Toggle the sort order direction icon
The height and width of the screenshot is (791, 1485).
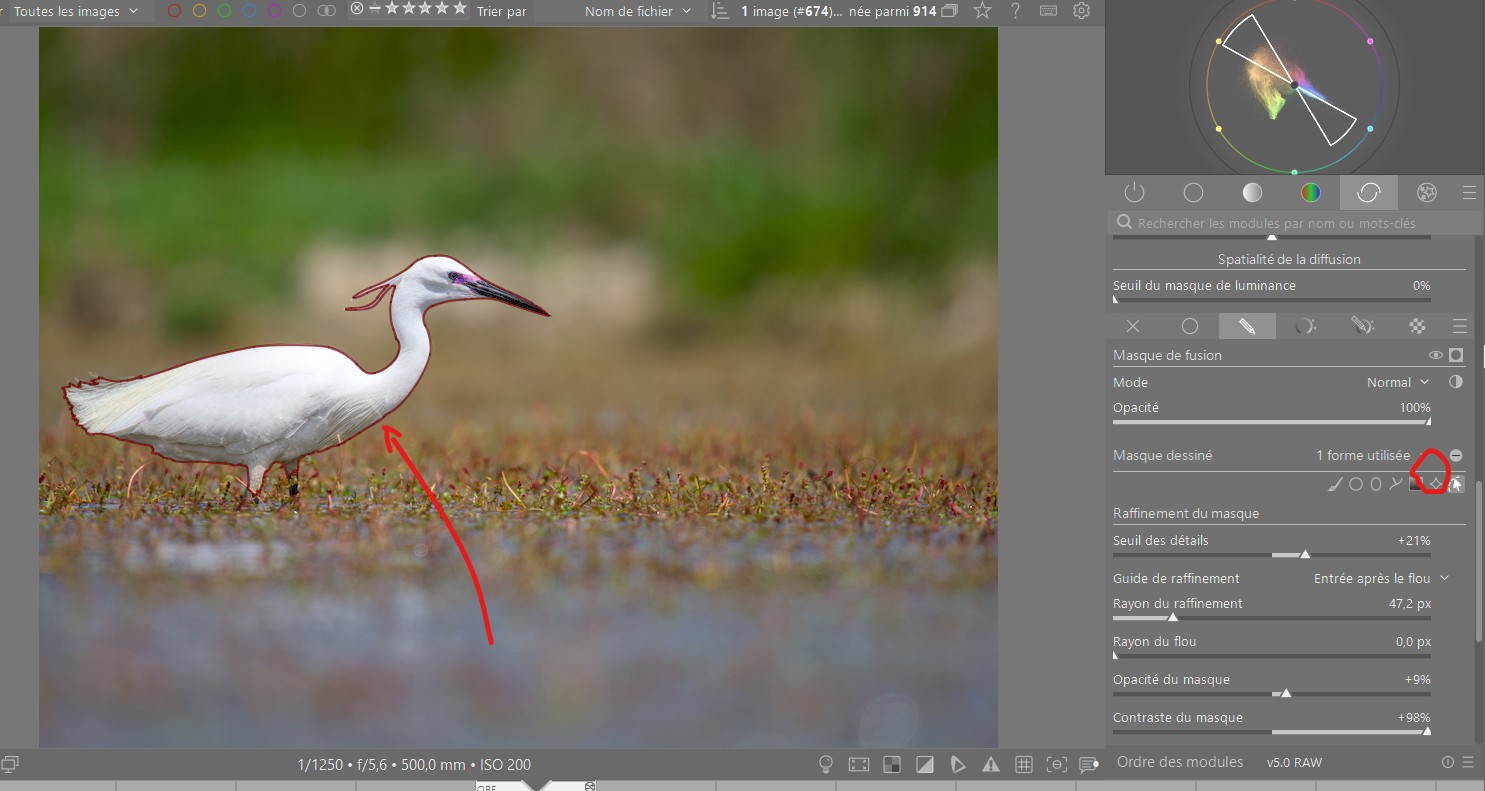coord(719,11)
